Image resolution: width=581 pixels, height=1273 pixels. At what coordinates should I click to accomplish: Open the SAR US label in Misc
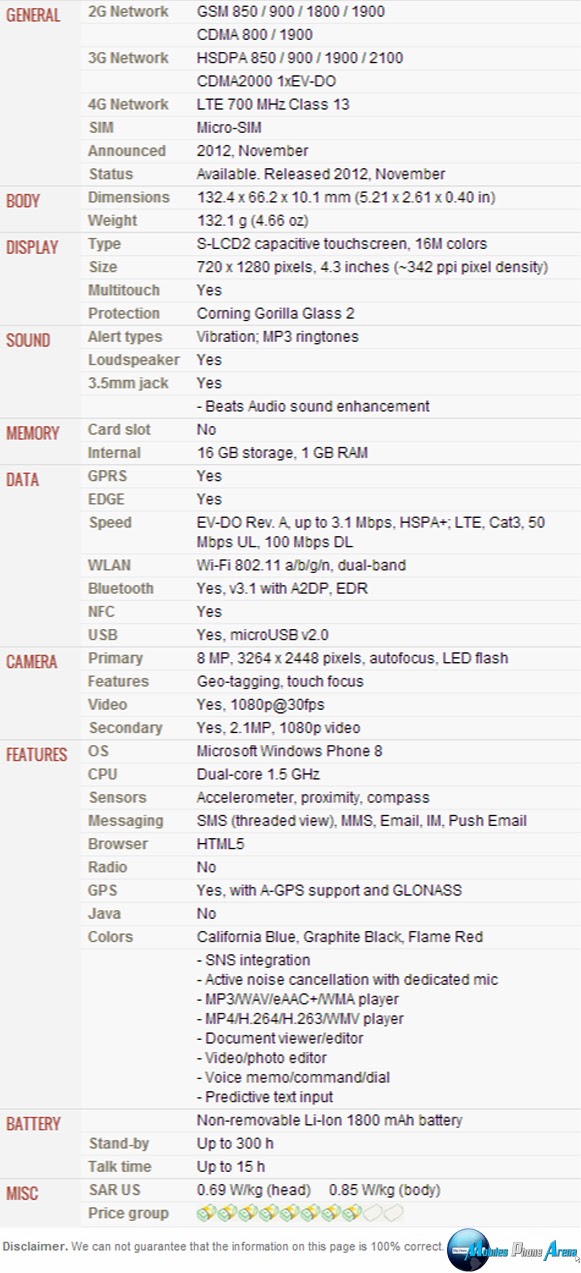tap(114, 1190)
